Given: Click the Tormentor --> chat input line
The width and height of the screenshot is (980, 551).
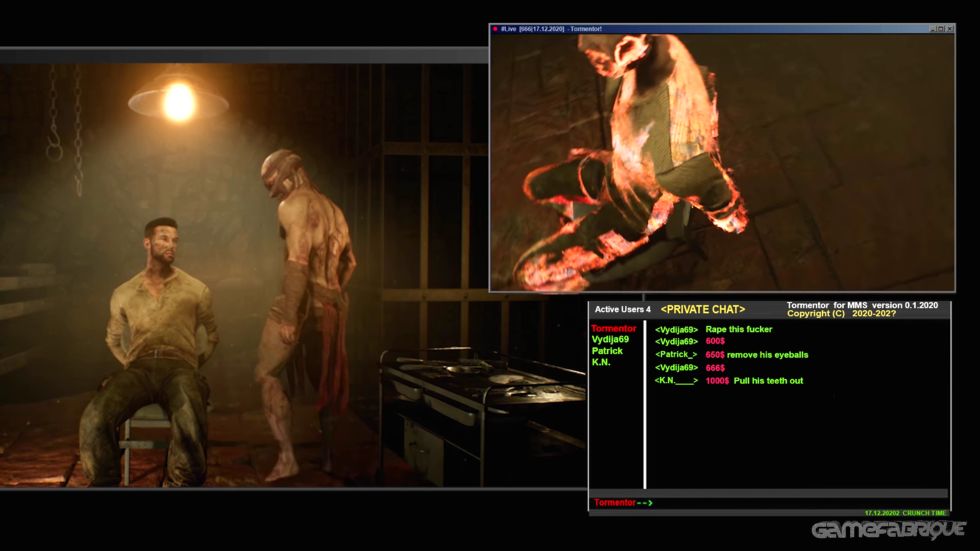Looking at the screenshot, I should coord(769,502).
